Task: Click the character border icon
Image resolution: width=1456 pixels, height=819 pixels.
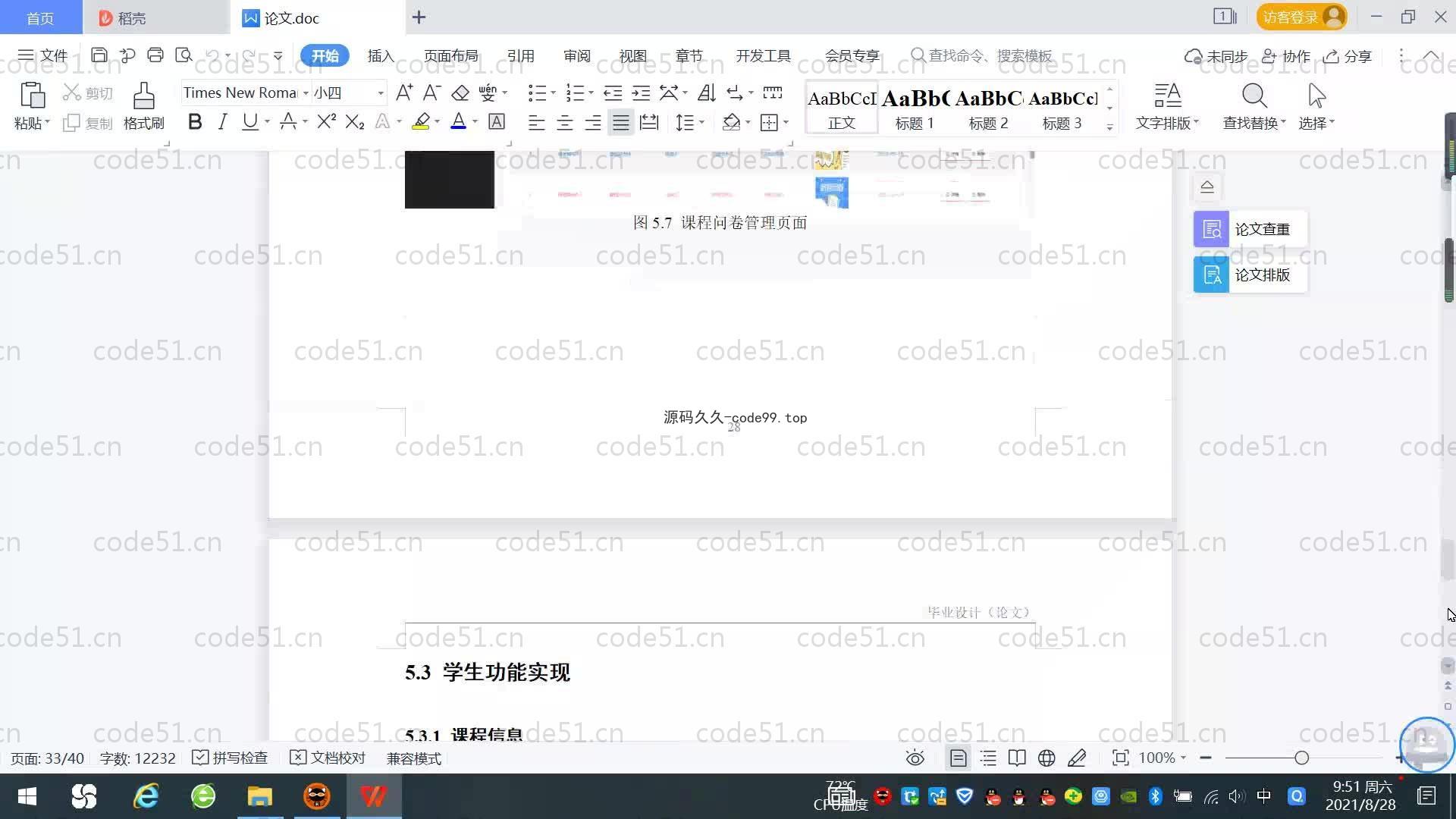Action: point(497,121)
